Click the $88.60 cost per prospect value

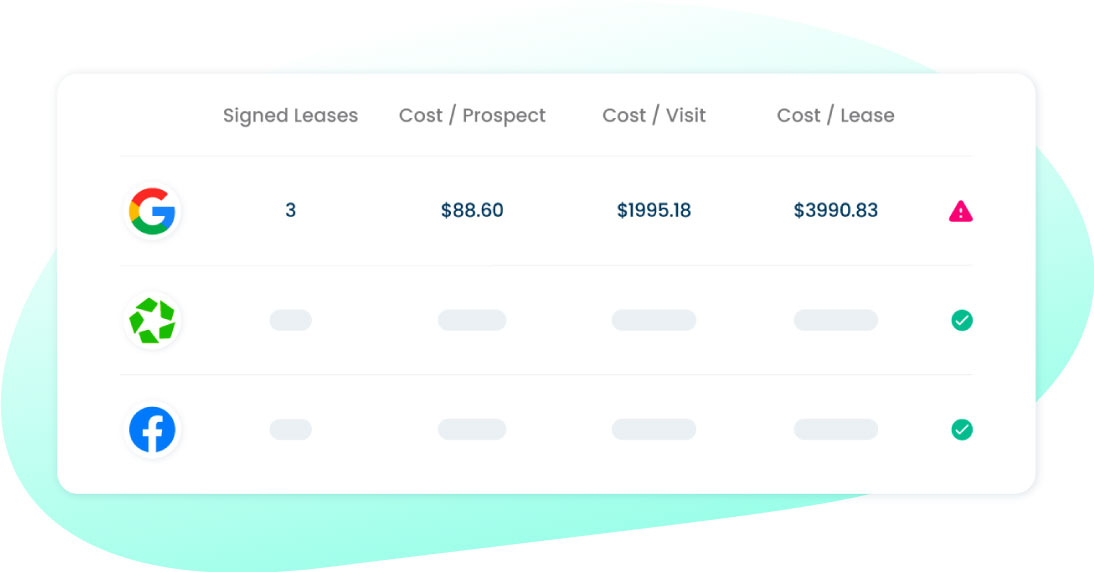tap(472, 210)
